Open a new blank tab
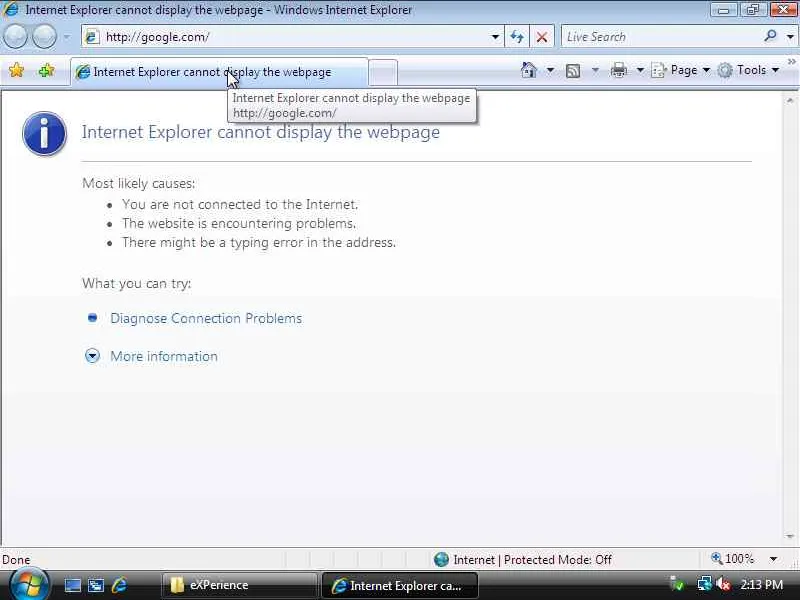Viewport: 800px width, 600px height. [383, 72]
